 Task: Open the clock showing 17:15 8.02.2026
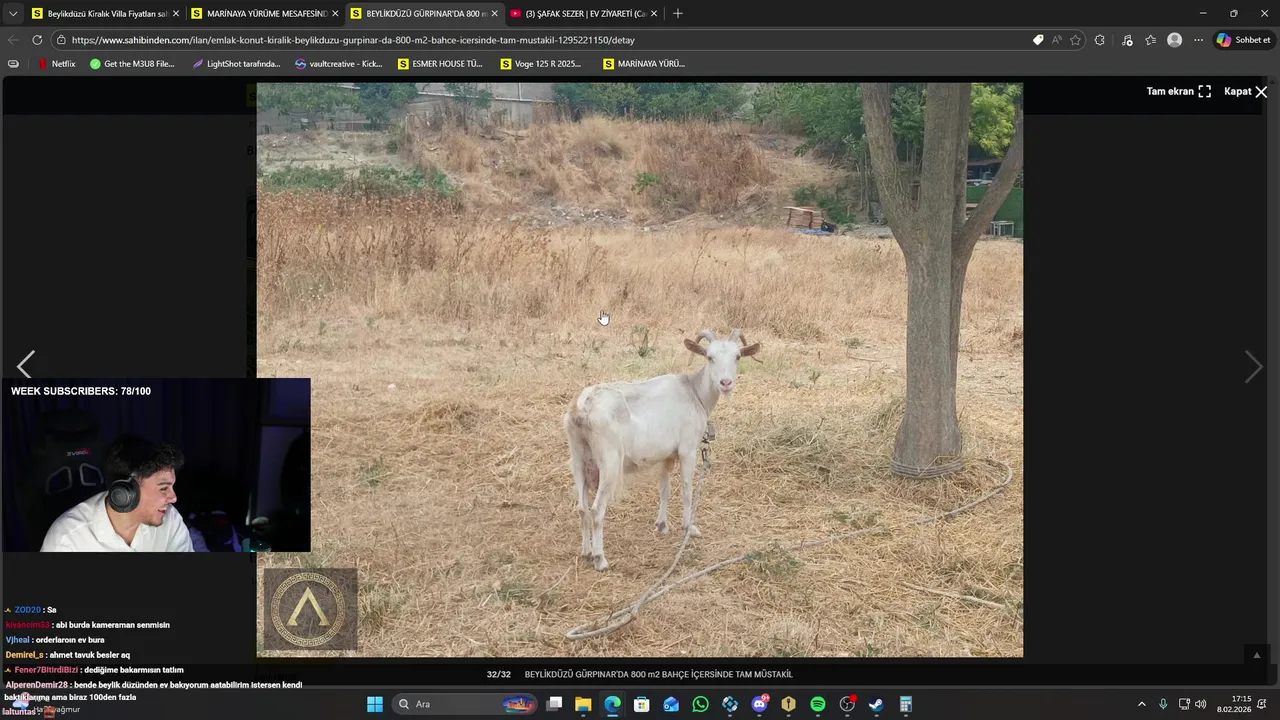[x=1234, y=704]
